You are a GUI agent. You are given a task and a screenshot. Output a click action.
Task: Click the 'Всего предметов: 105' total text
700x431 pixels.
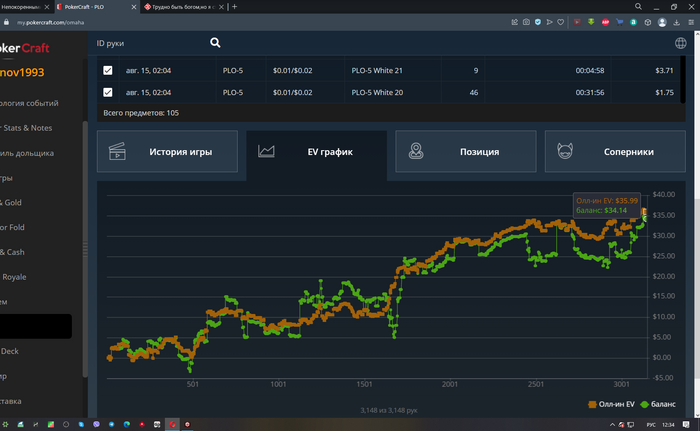click(x=141, y=113)
